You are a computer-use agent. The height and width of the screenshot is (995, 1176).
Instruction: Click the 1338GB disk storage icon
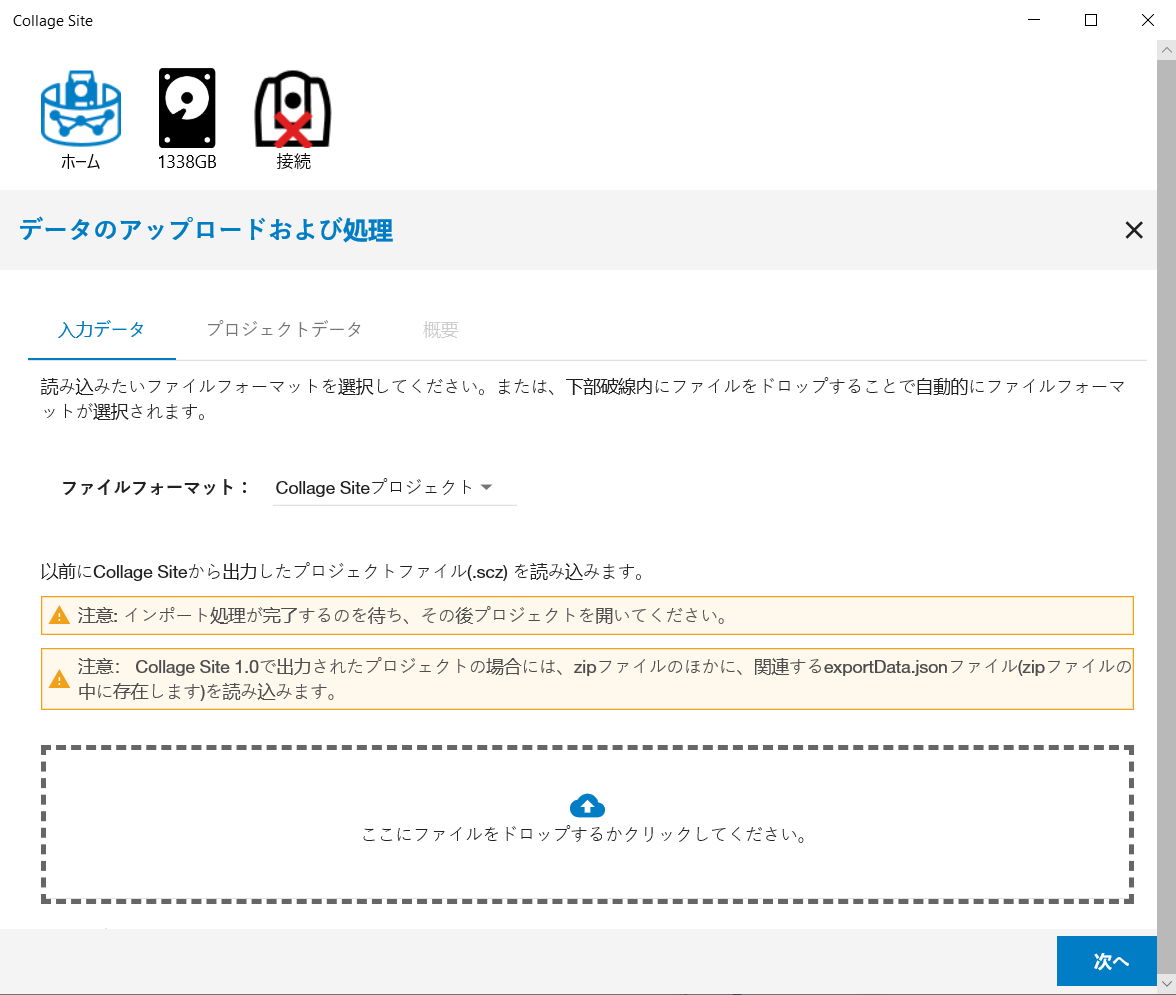coord(187,110)
